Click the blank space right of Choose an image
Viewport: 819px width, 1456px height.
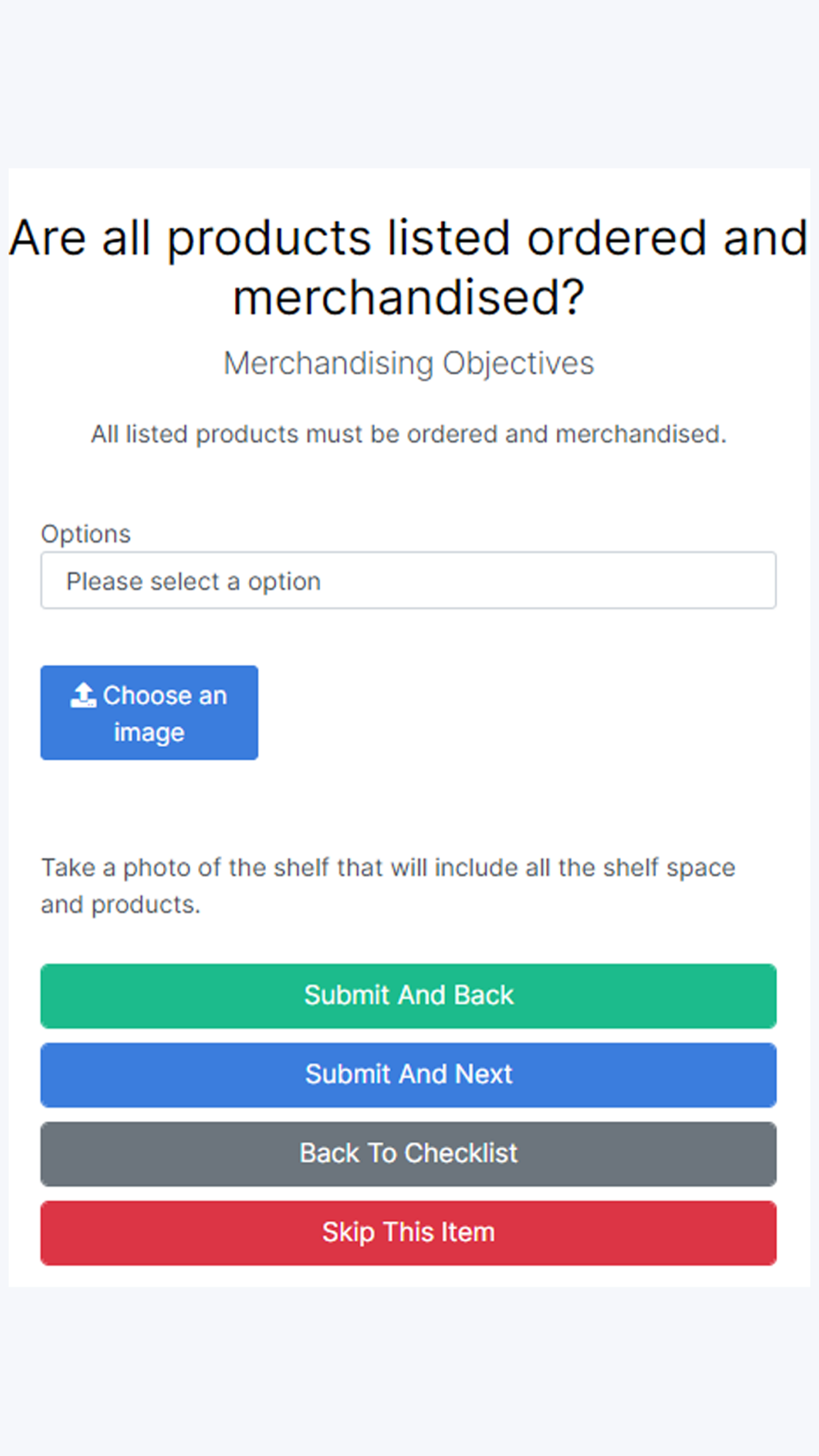(516, 712)
